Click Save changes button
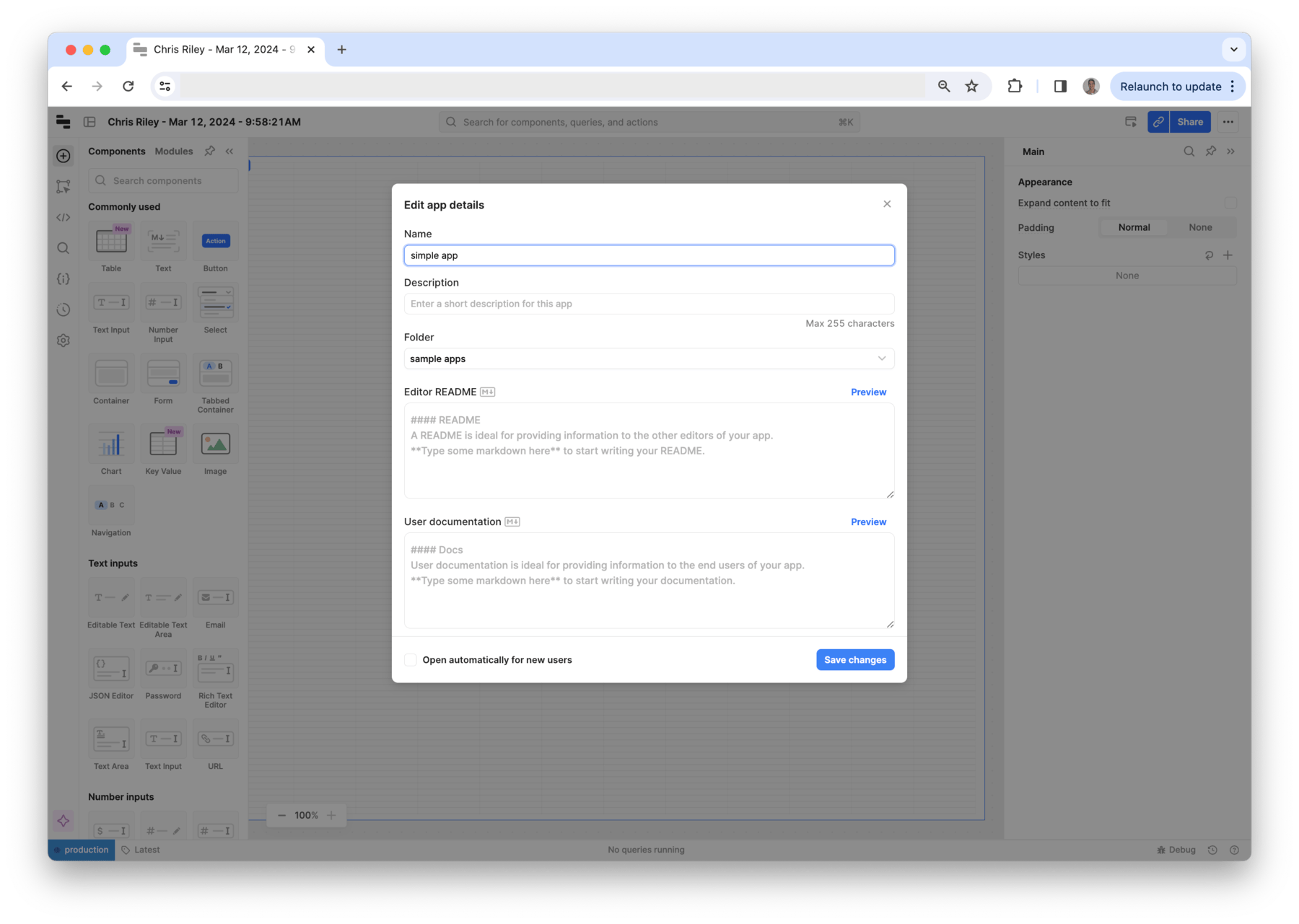This screenshot has width=1299, height=924. [x=855, y=660]
